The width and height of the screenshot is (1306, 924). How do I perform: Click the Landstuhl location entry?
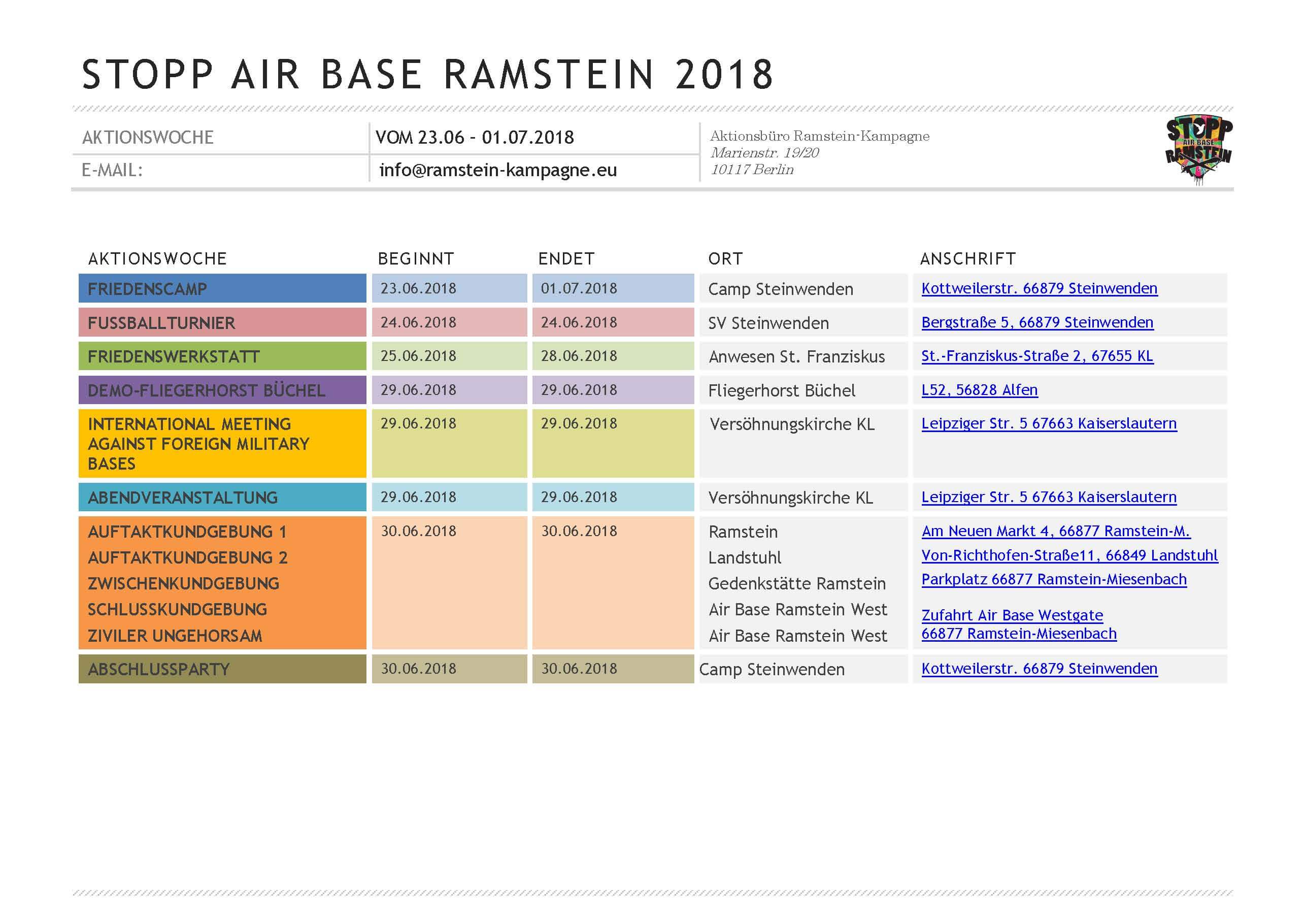coord(745,557)
